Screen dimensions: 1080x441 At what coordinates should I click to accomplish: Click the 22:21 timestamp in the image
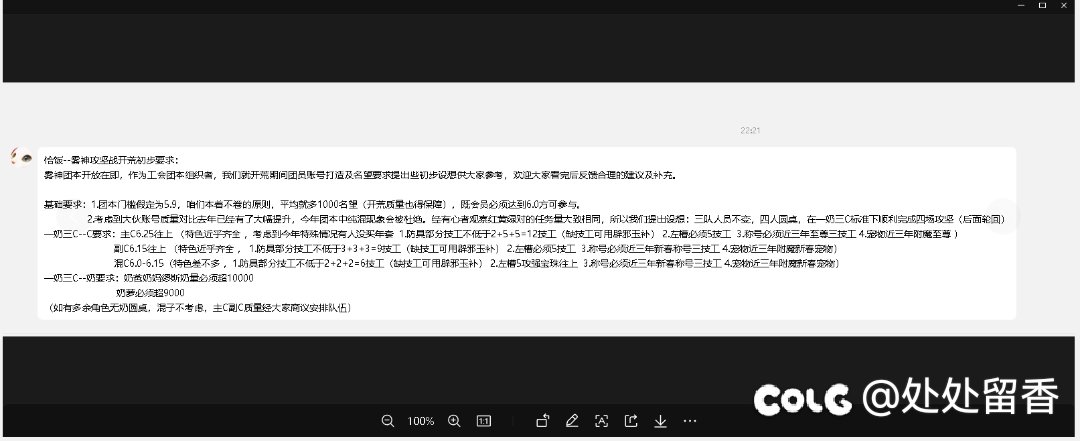[750, 130]
